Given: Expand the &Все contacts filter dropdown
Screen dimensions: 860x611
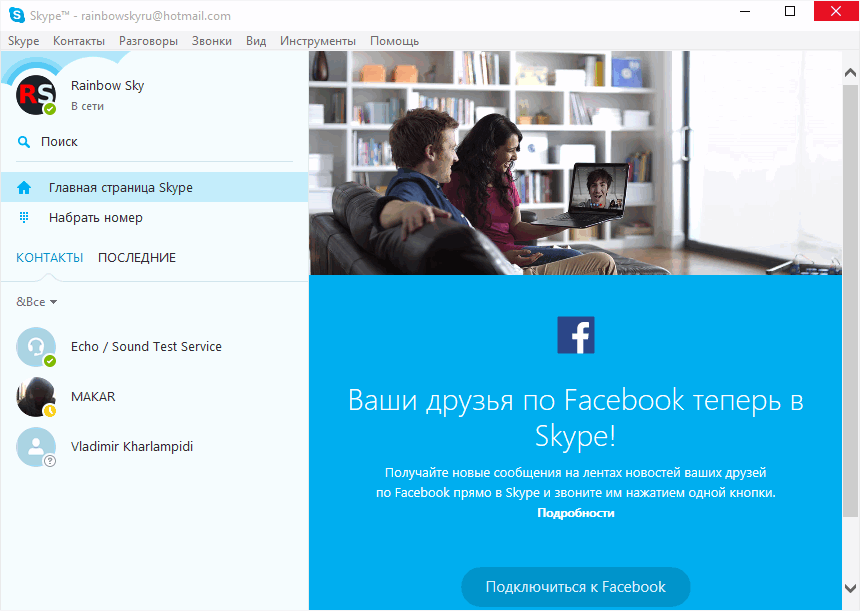Looking at the screenshot, I should [x=37, y=302].
